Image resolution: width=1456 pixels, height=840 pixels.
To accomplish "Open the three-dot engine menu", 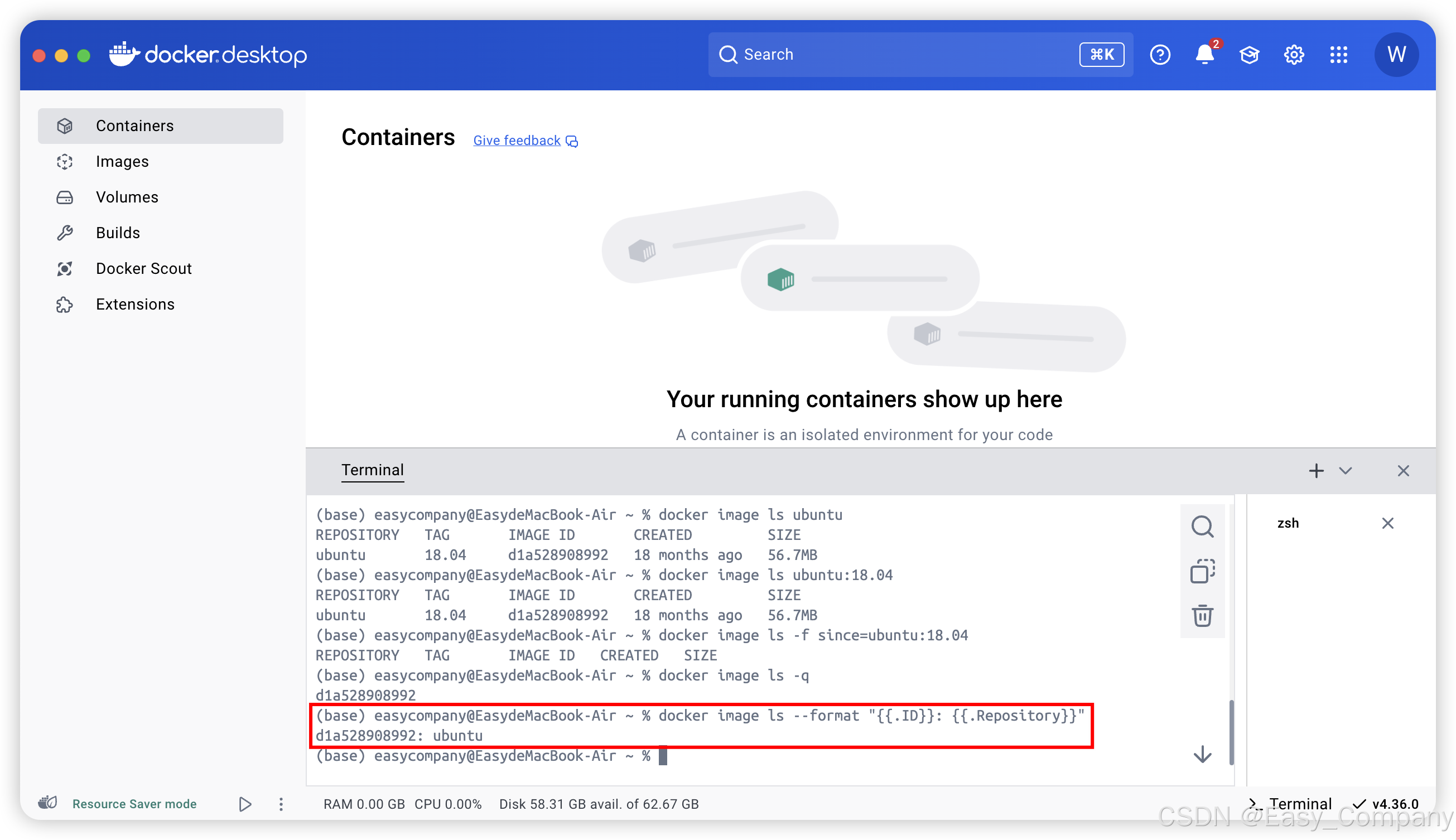I will [281, 804].
